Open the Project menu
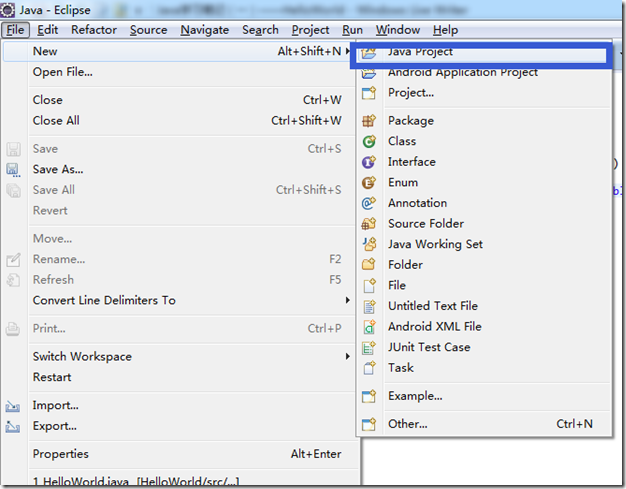Viewport: 626px width, 489px height. [x=310, y=30]
